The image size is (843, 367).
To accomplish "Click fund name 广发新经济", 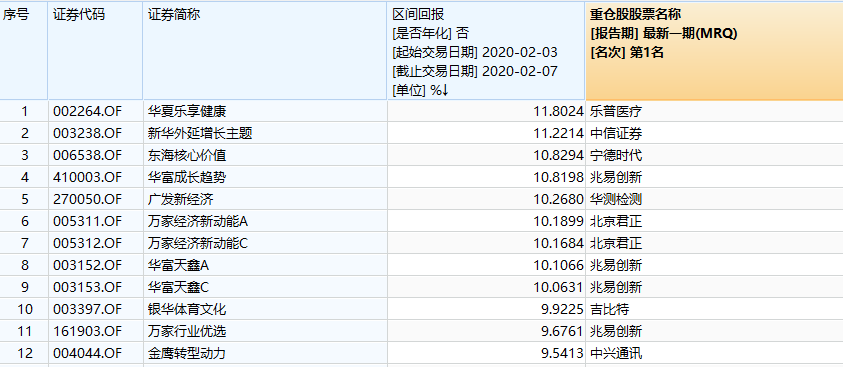I will tap(181, 199).
